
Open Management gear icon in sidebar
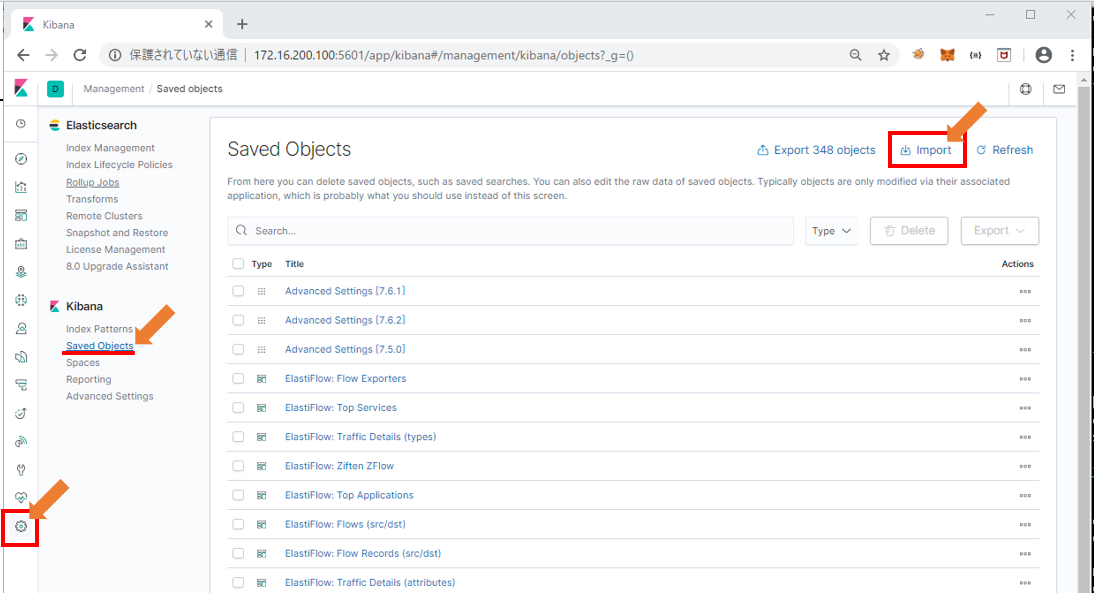(21, 527)
